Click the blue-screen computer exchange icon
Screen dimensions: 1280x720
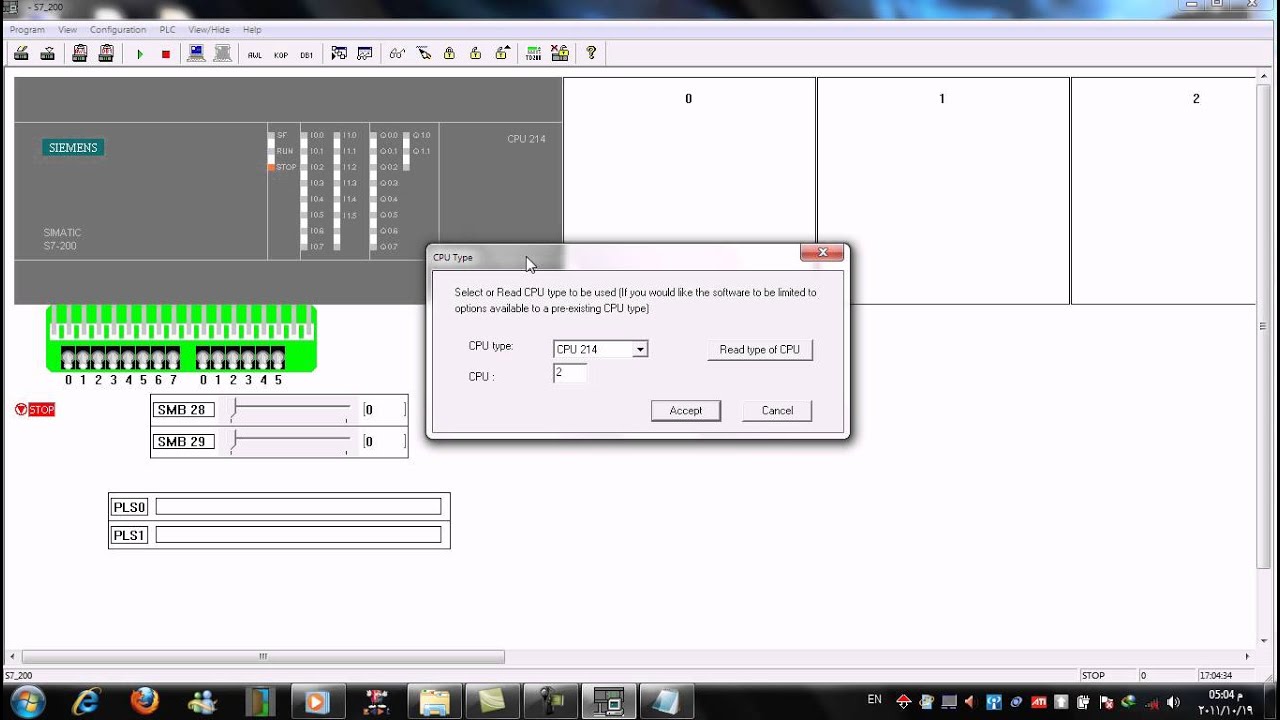point(197,53)
